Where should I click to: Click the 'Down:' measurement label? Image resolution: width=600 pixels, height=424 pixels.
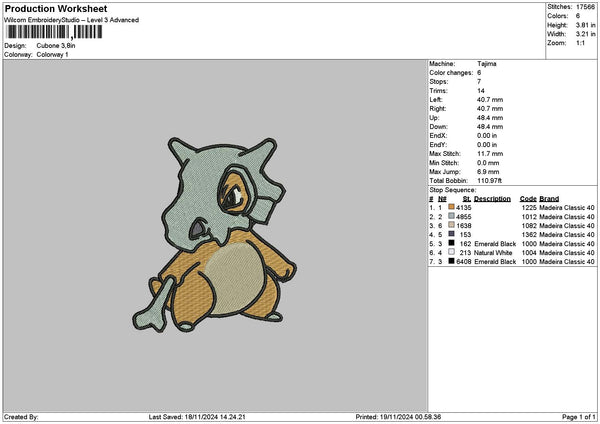[438, 127]
